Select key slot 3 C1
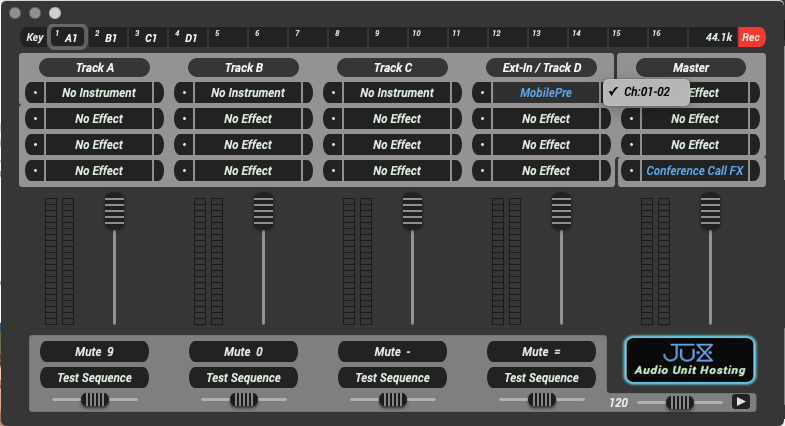Screen dimensions: 785x426 148,37
